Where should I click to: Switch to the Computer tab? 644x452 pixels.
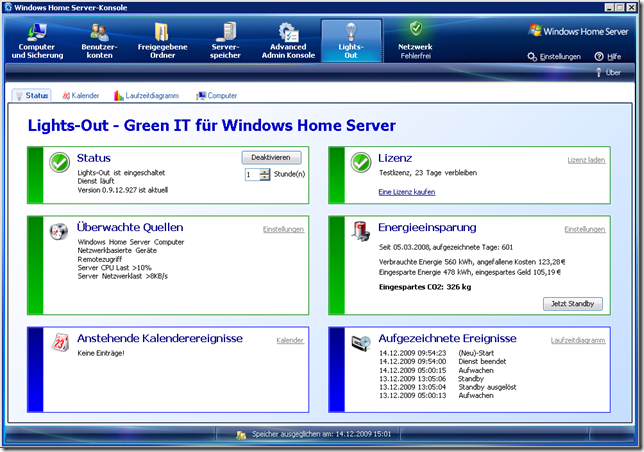[x=216, y=96]
